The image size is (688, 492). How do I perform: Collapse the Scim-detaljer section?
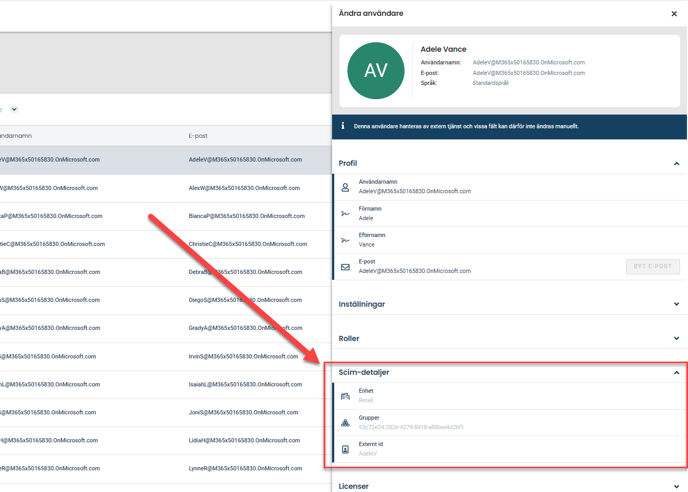coord(676,373)
